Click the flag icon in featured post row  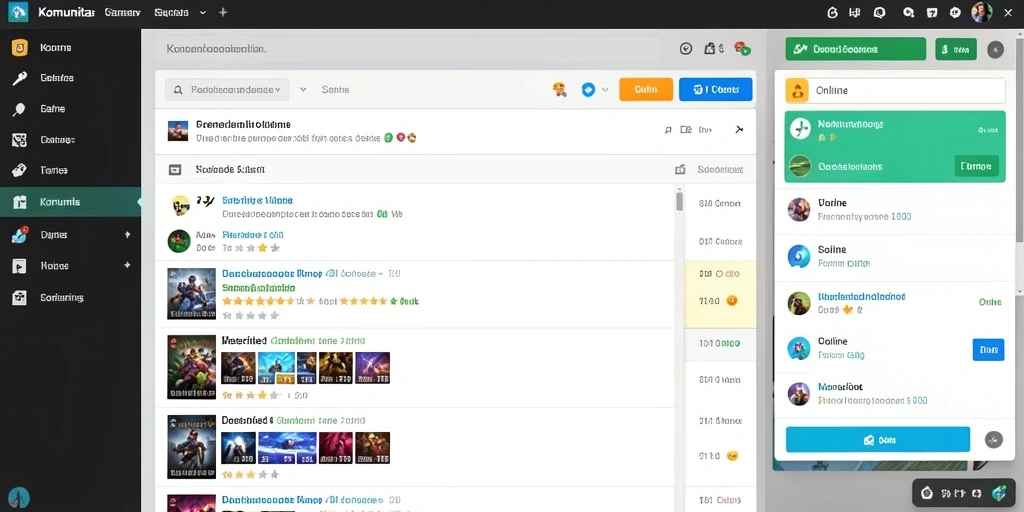[x=667, y=130]
